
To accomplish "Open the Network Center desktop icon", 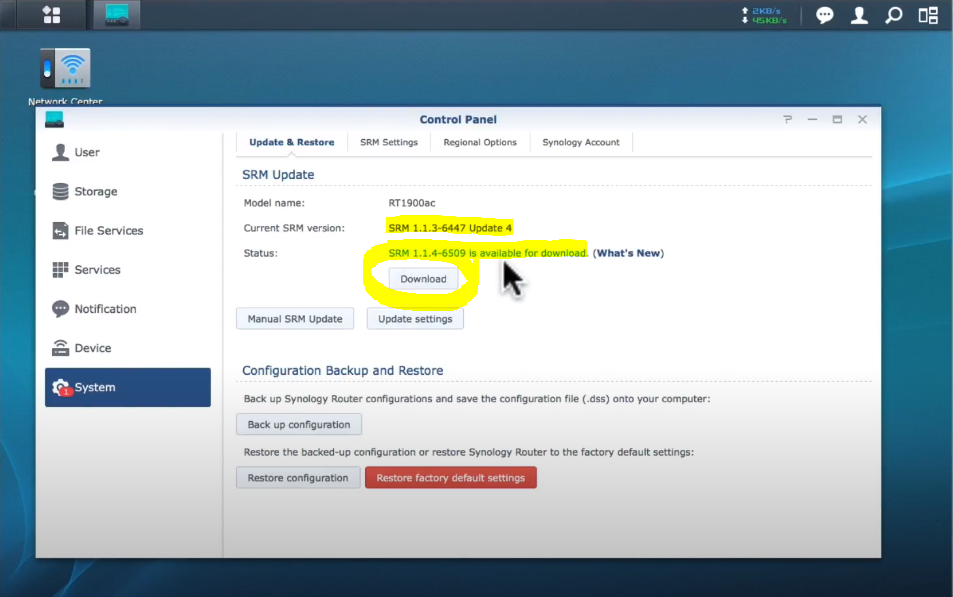I will coord(65,70).
